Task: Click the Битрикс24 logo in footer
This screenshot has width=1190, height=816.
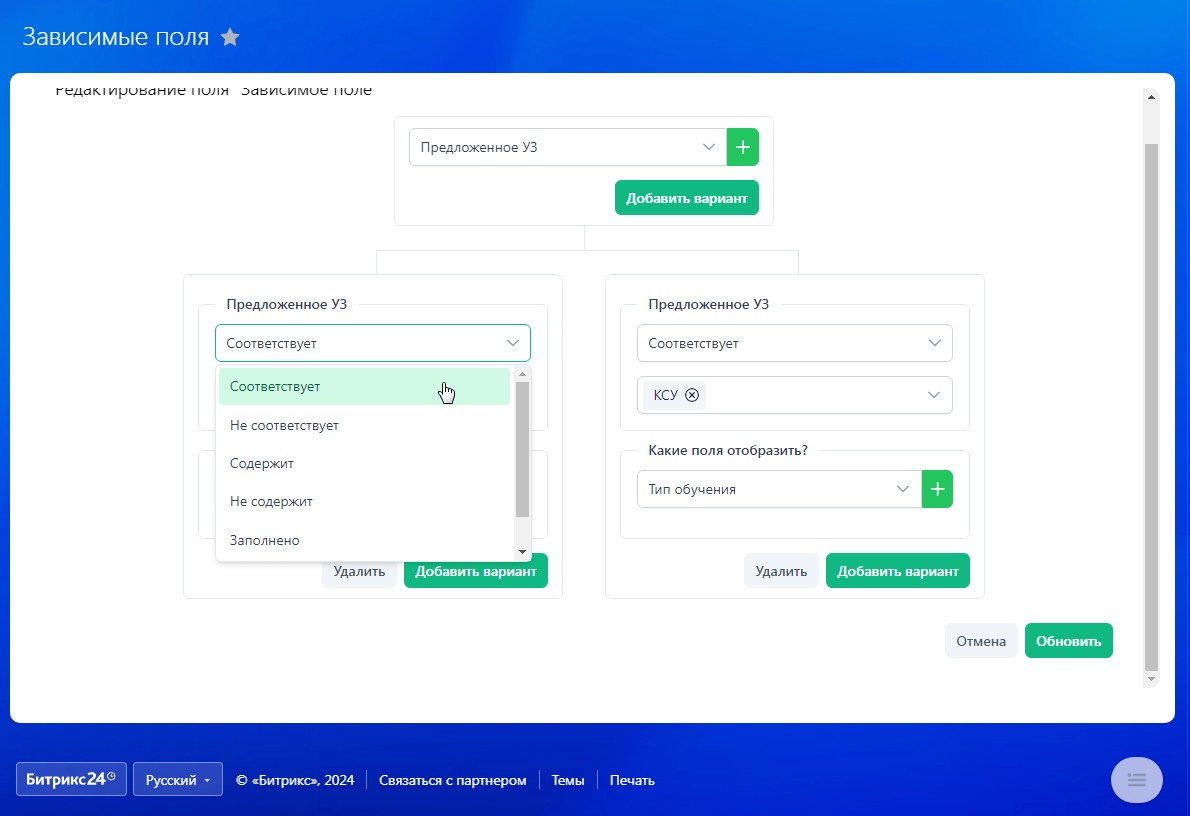Action: [x=71, y=780]
